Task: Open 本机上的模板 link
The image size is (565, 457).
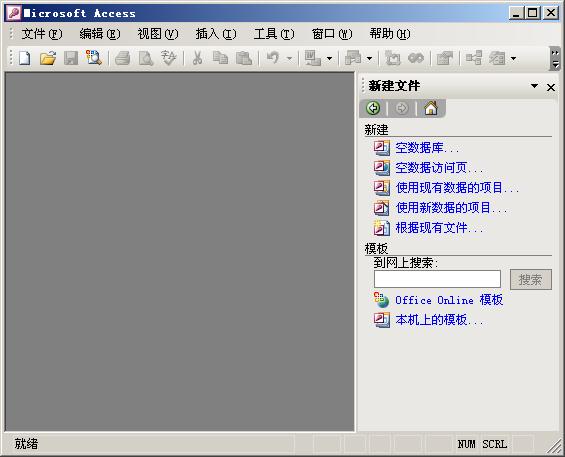Action: pyautogui.click(x=439, y=320)
